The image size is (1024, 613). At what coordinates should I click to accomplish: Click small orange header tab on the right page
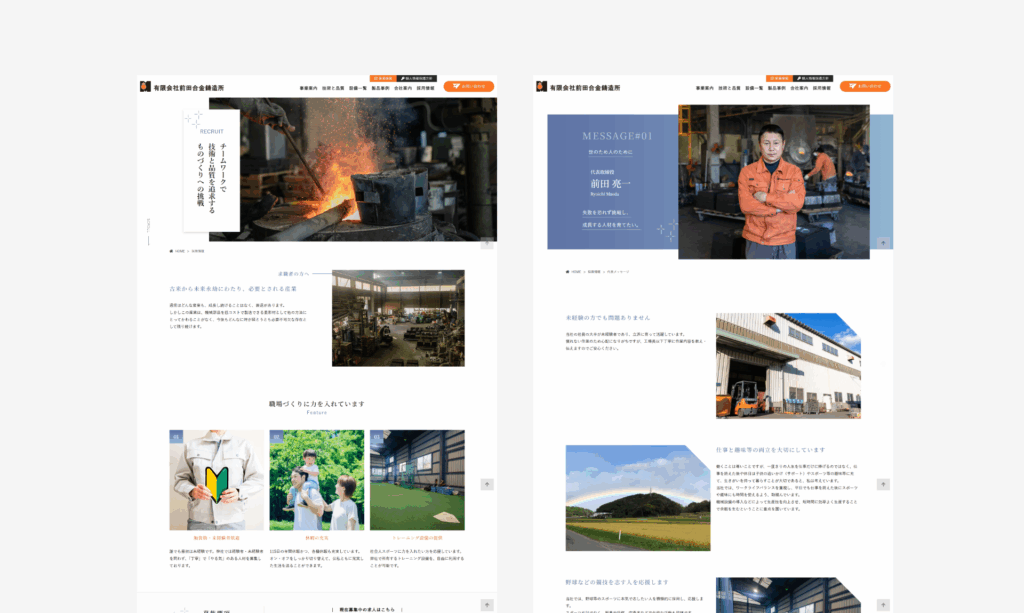pos(779,77)
